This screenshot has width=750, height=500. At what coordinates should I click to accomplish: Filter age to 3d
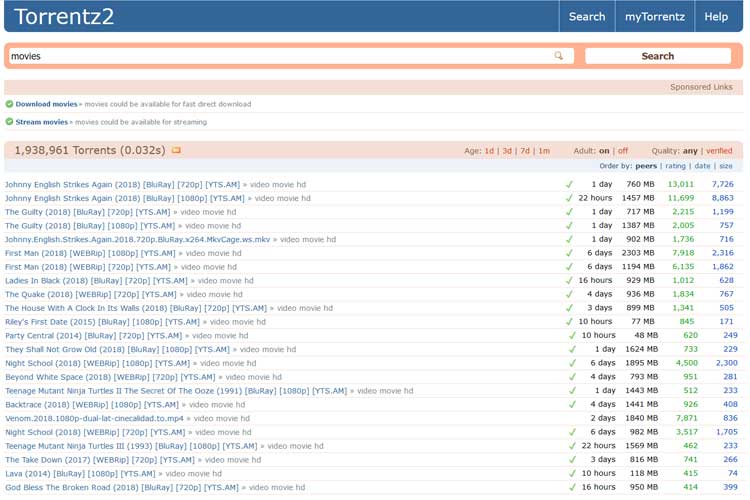click(x=507, y=151)
